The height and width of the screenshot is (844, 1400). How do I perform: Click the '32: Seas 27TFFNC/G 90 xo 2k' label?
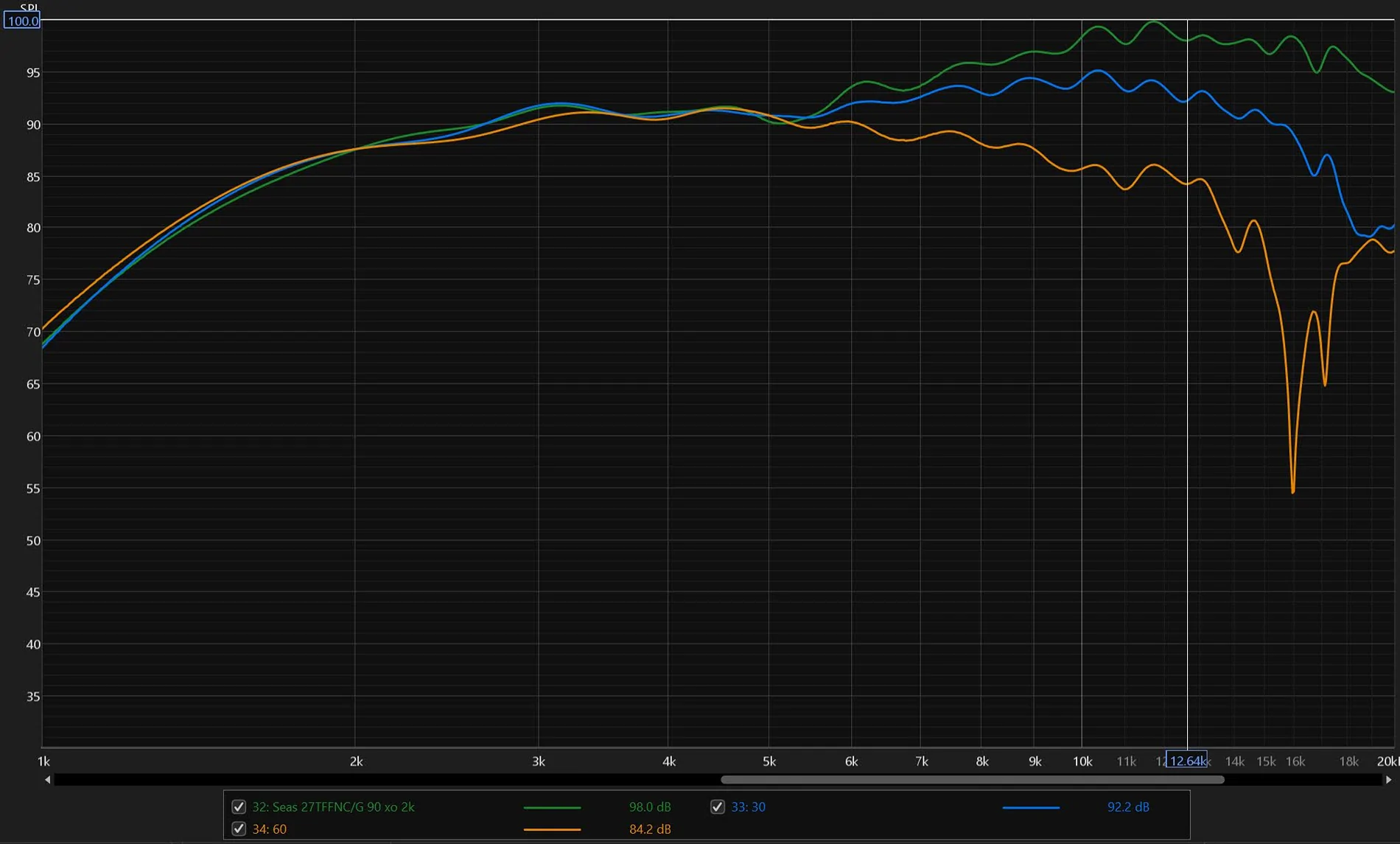[333, 806]
